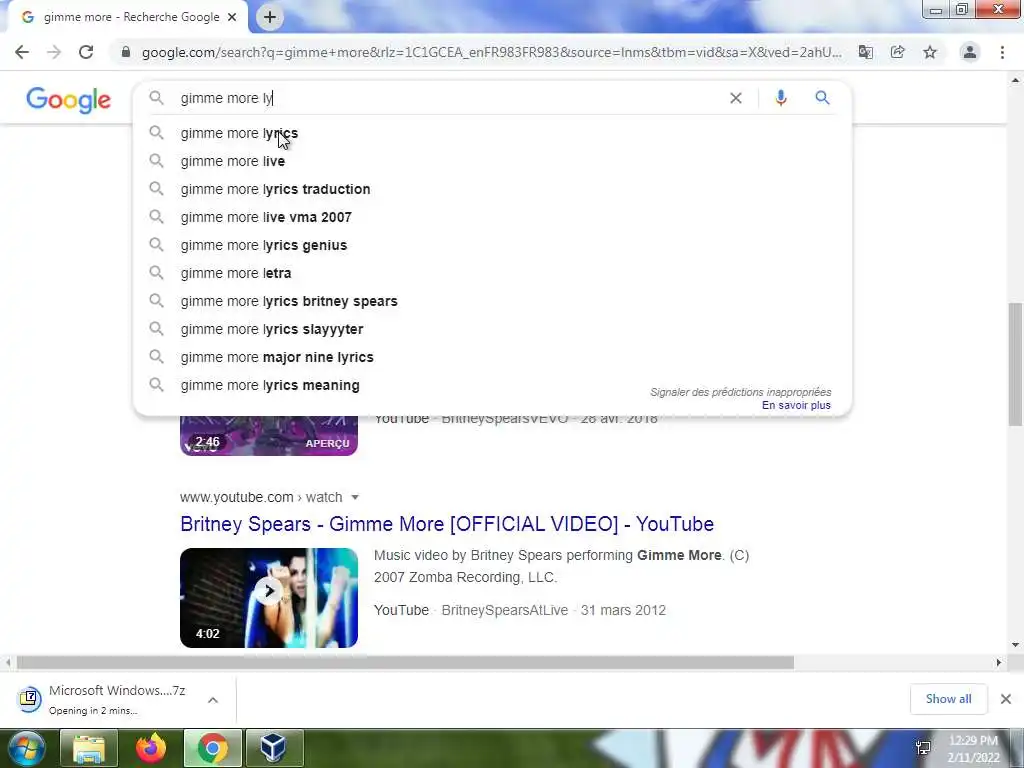View site information via the padlock icon
Viewport: 1024px width, 768px height.
click(x=125, y=52)
